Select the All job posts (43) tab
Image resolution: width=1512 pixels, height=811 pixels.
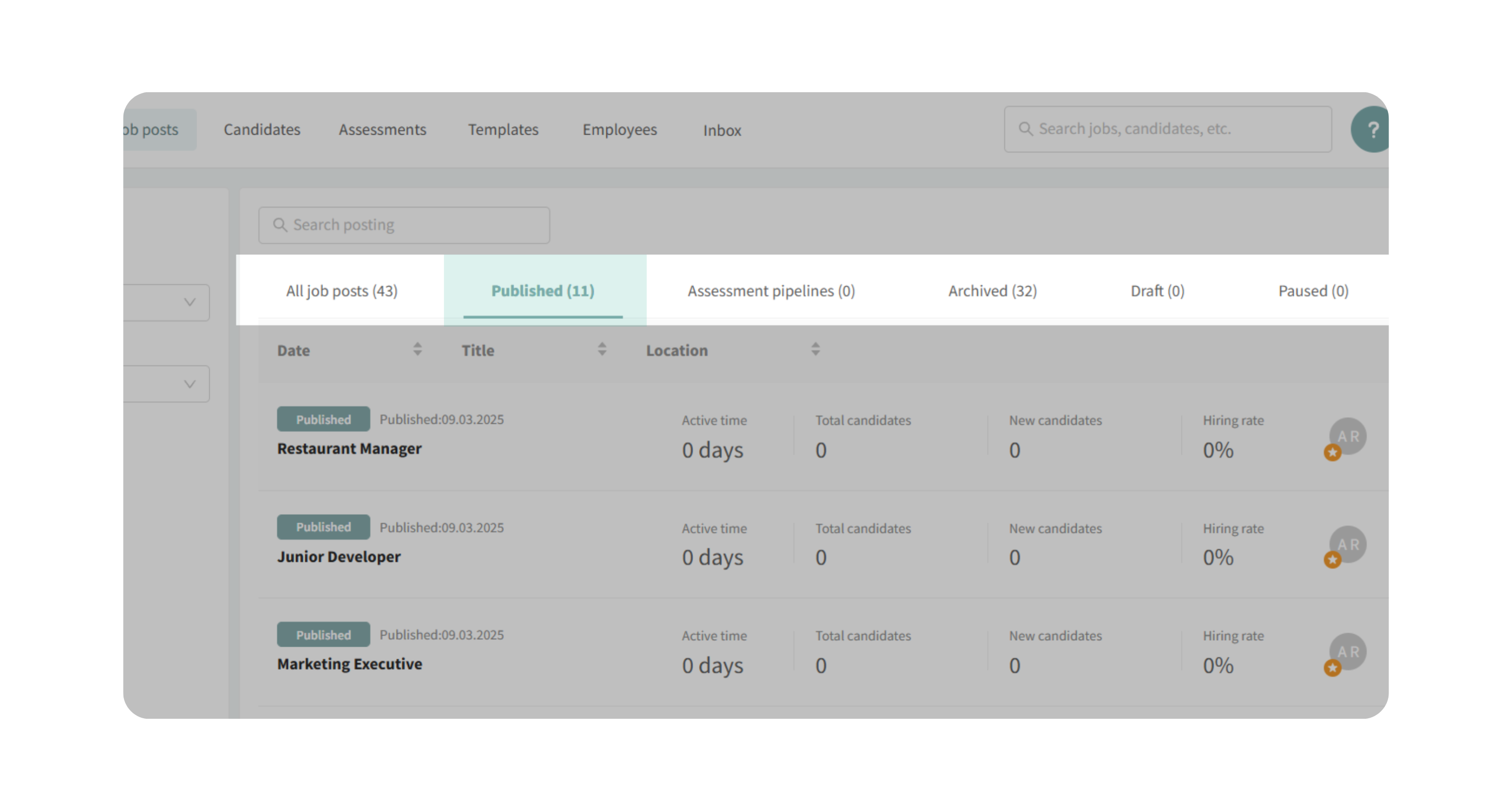click(342, 291)
